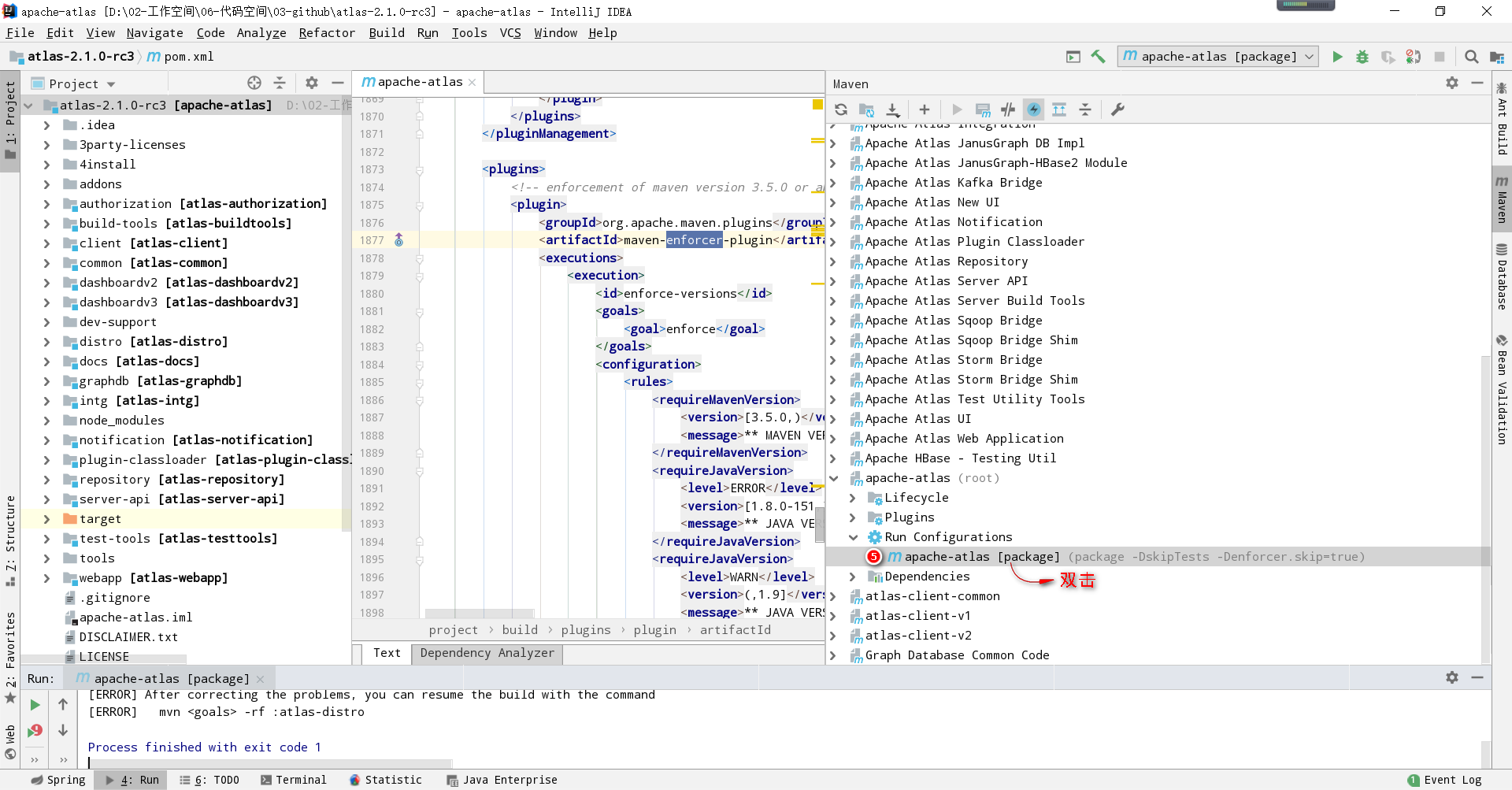Open Run panel gear settings
The width and height of the screenshot is (1512, 790).
tap(1452, 677)
